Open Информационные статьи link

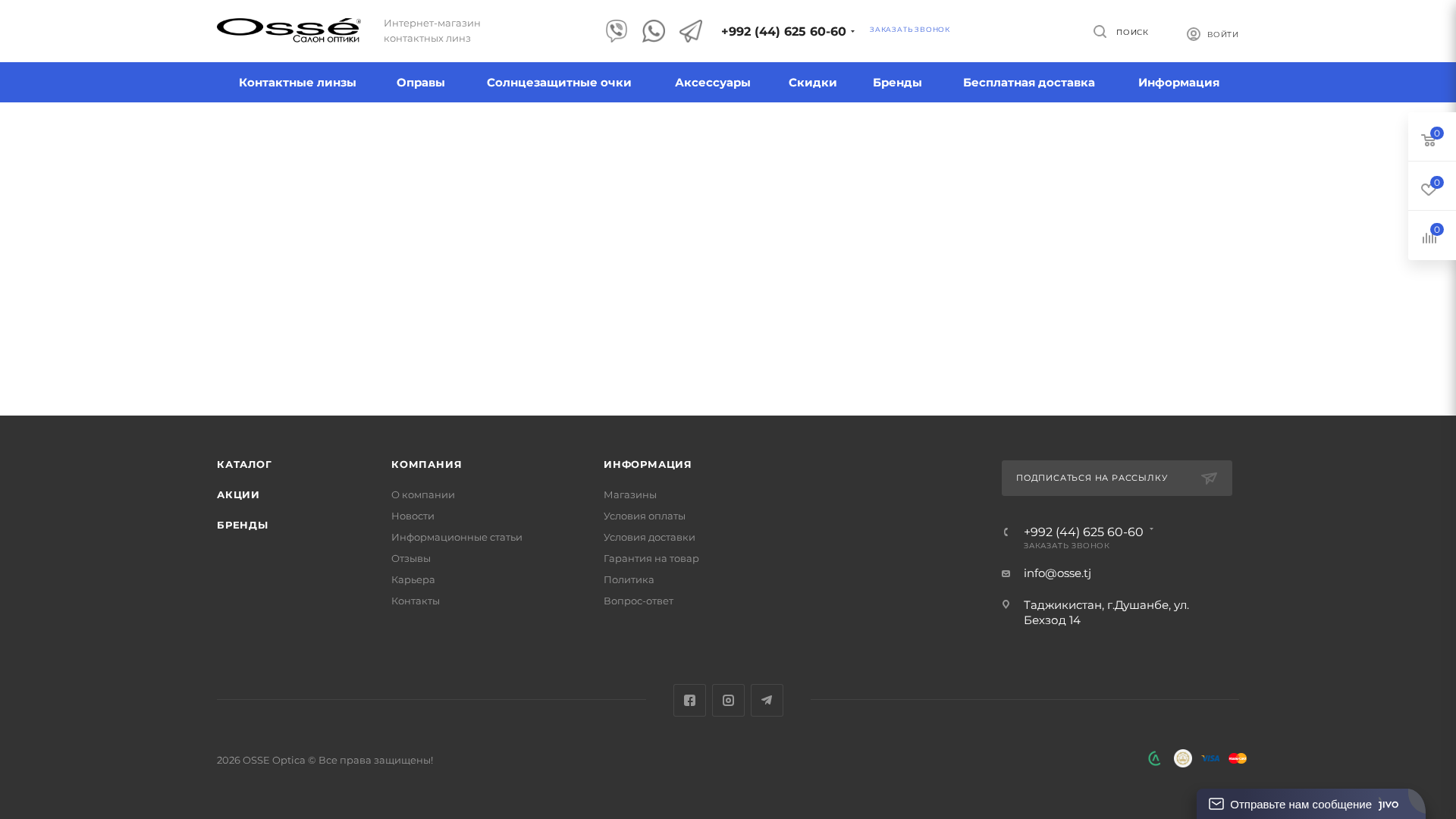[x=457, y=537]
